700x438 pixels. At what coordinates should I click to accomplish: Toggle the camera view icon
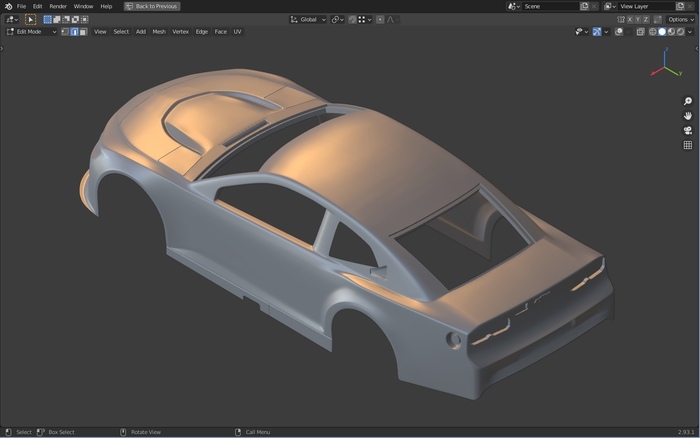688,131
